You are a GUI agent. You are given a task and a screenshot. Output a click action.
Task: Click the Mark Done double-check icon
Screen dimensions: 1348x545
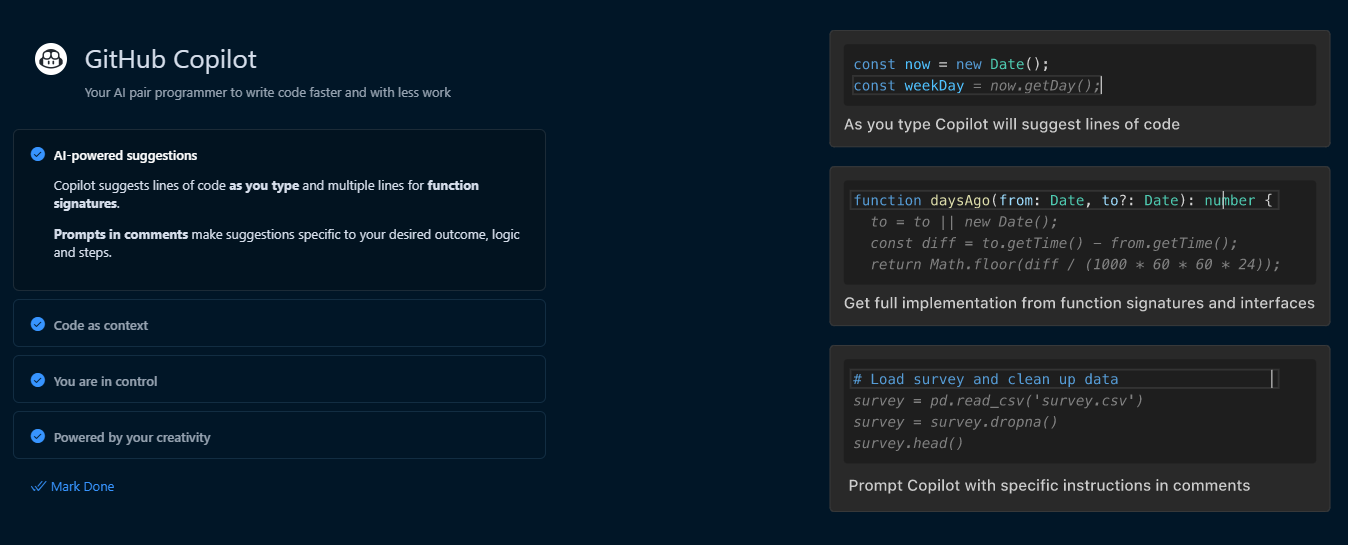(39, 487)
